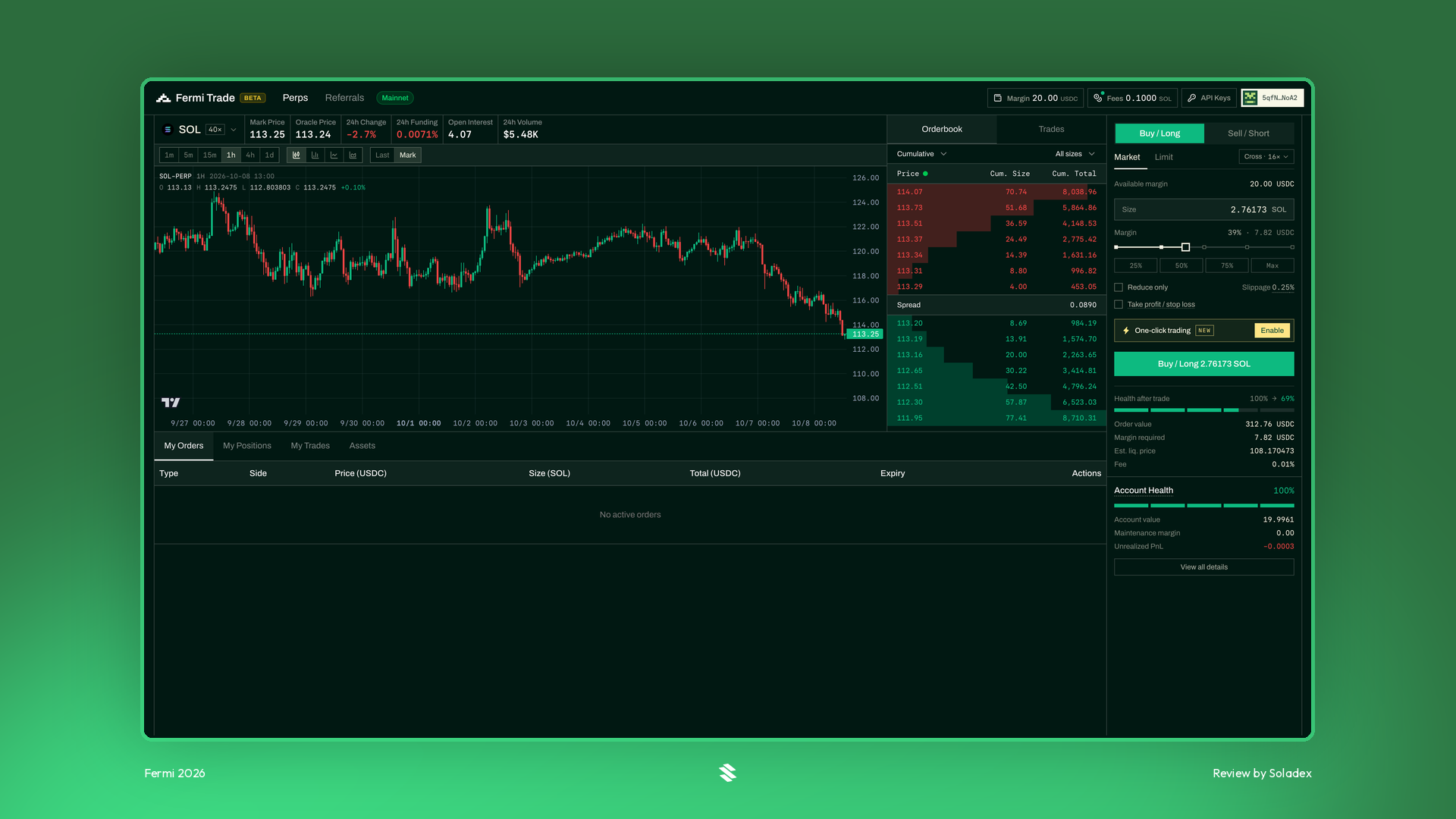Click the SOL token icon in market selector
This screenshot has height=819, width=1456.
(x=168, y=130)
